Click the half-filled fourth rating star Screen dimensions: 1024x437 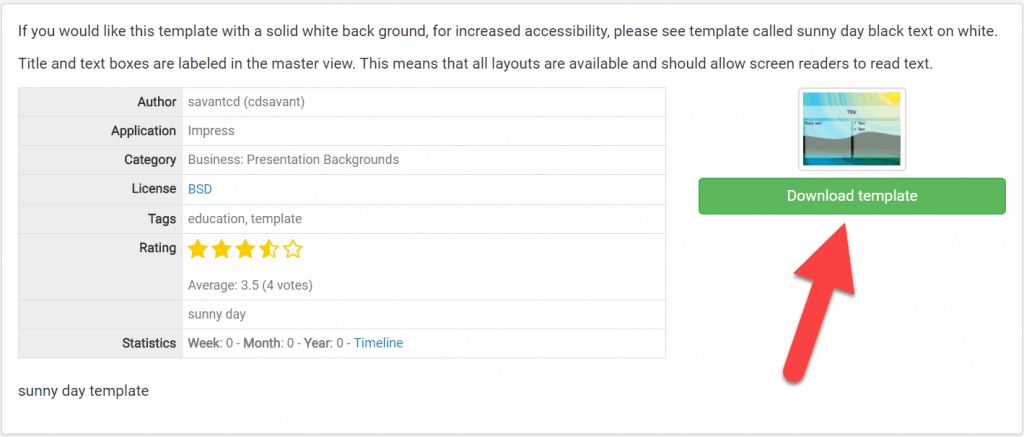tap(269, 250)
